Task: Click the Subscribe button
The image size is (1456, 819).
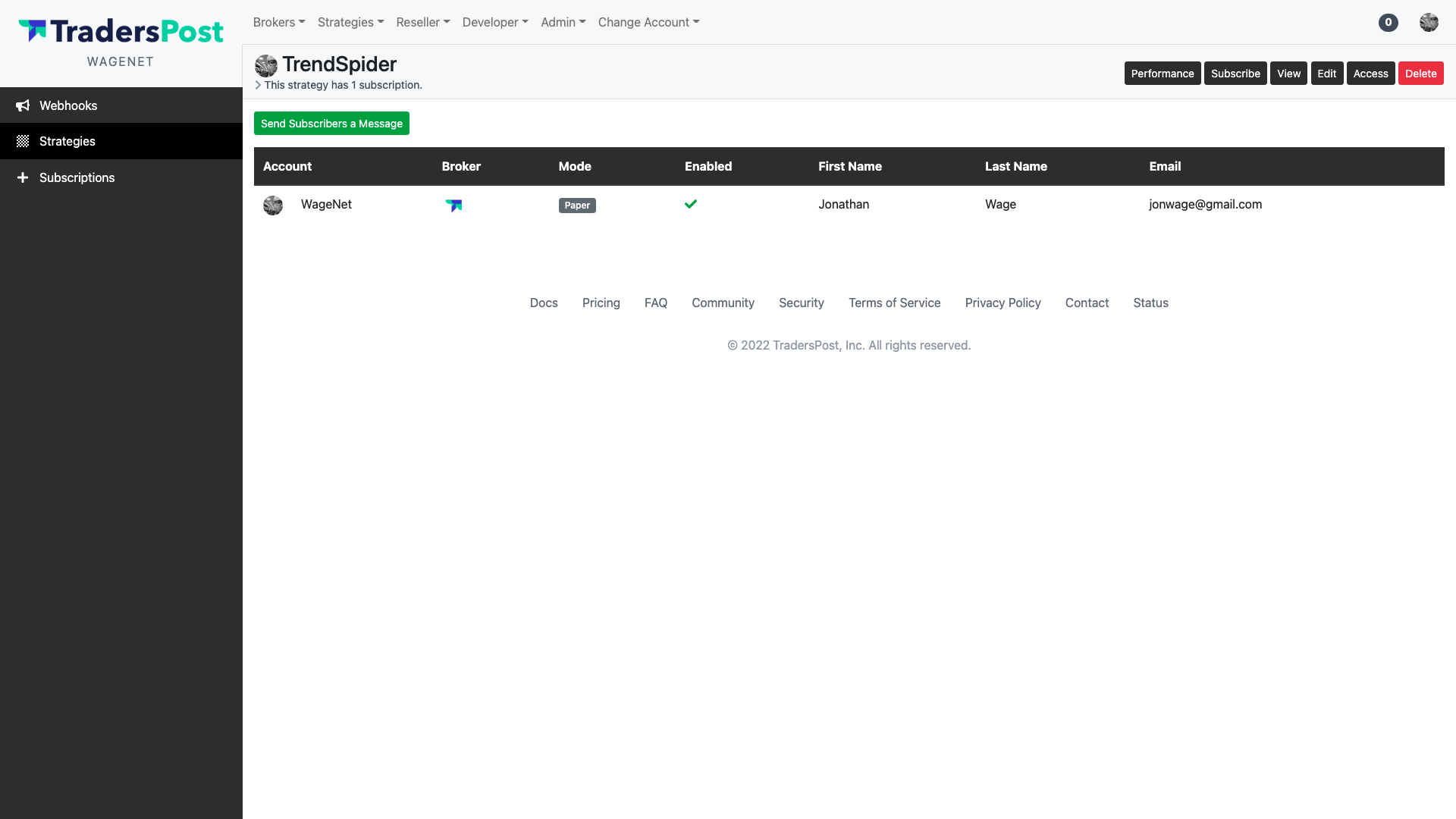Action: [x=1235, y=74]
